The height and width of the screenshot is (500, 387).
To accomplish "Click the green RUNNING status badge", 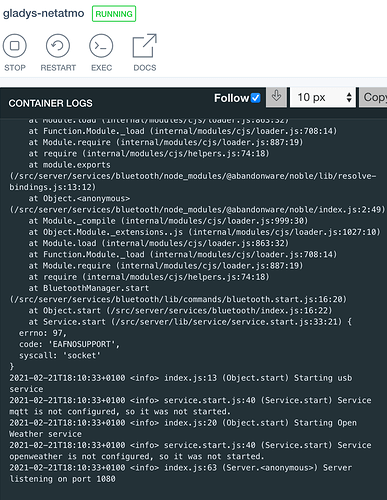I will [114, 14].
